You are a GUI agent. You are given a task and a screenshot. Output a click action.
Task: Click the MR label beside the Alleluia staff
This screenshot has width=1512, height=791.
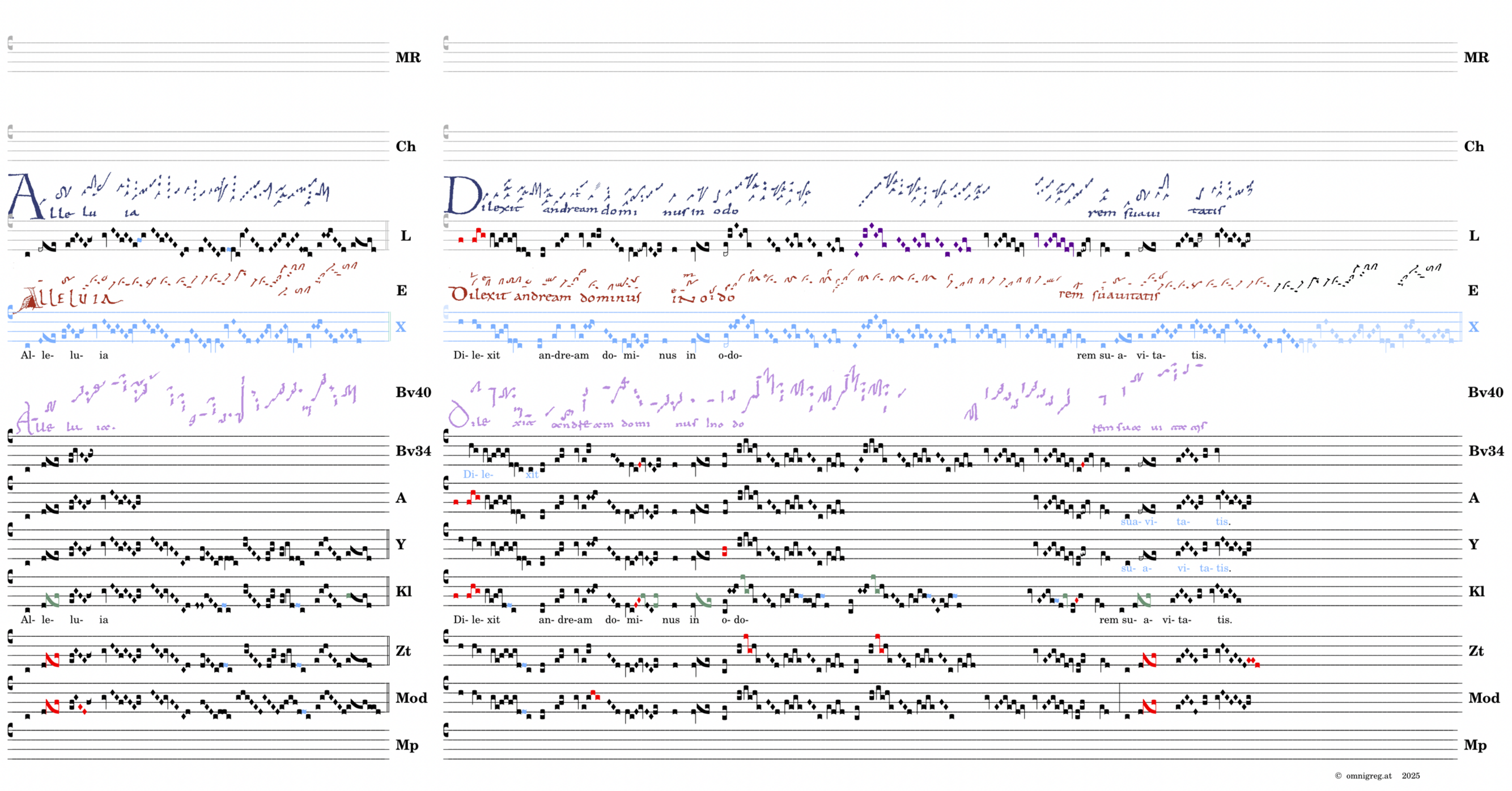[x=407, y=57]
